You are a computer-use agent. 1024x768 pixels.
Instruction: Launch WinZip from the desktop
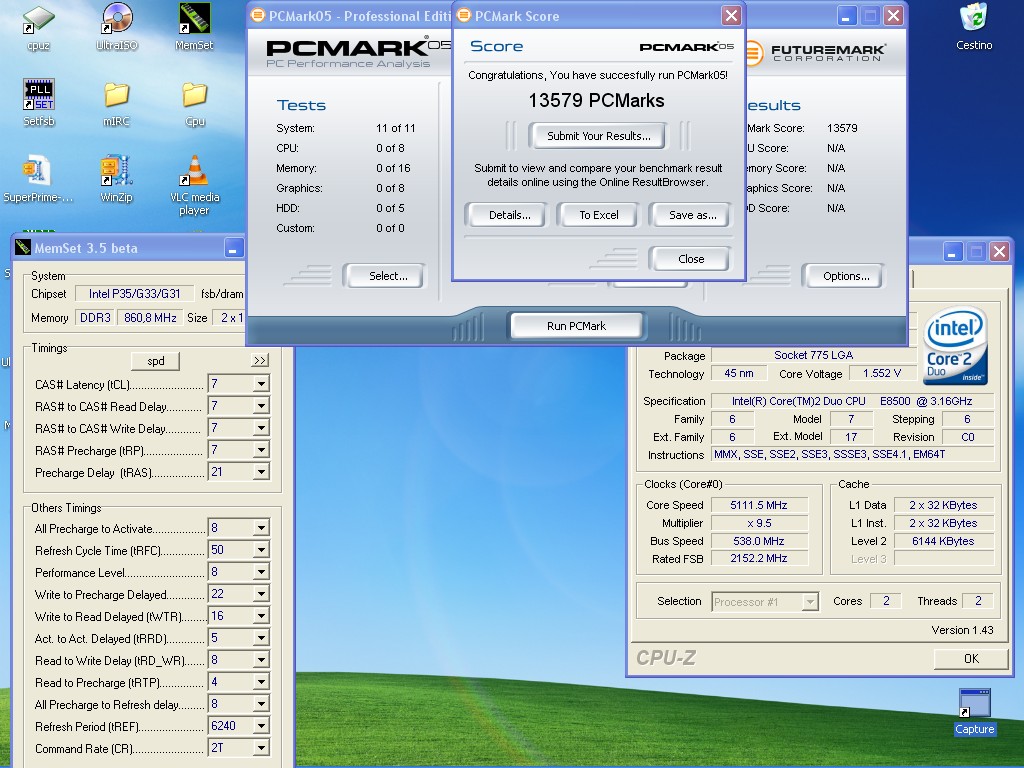[116, 178]
